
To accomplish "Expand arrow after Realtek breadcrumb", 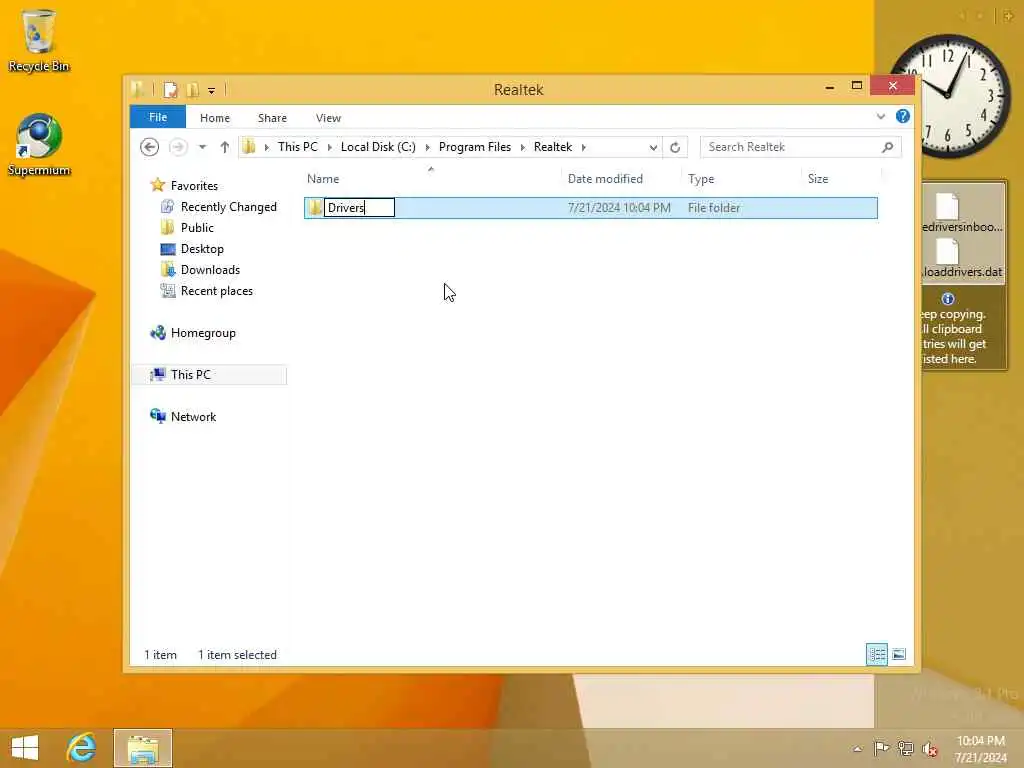I will click(583, 147).
